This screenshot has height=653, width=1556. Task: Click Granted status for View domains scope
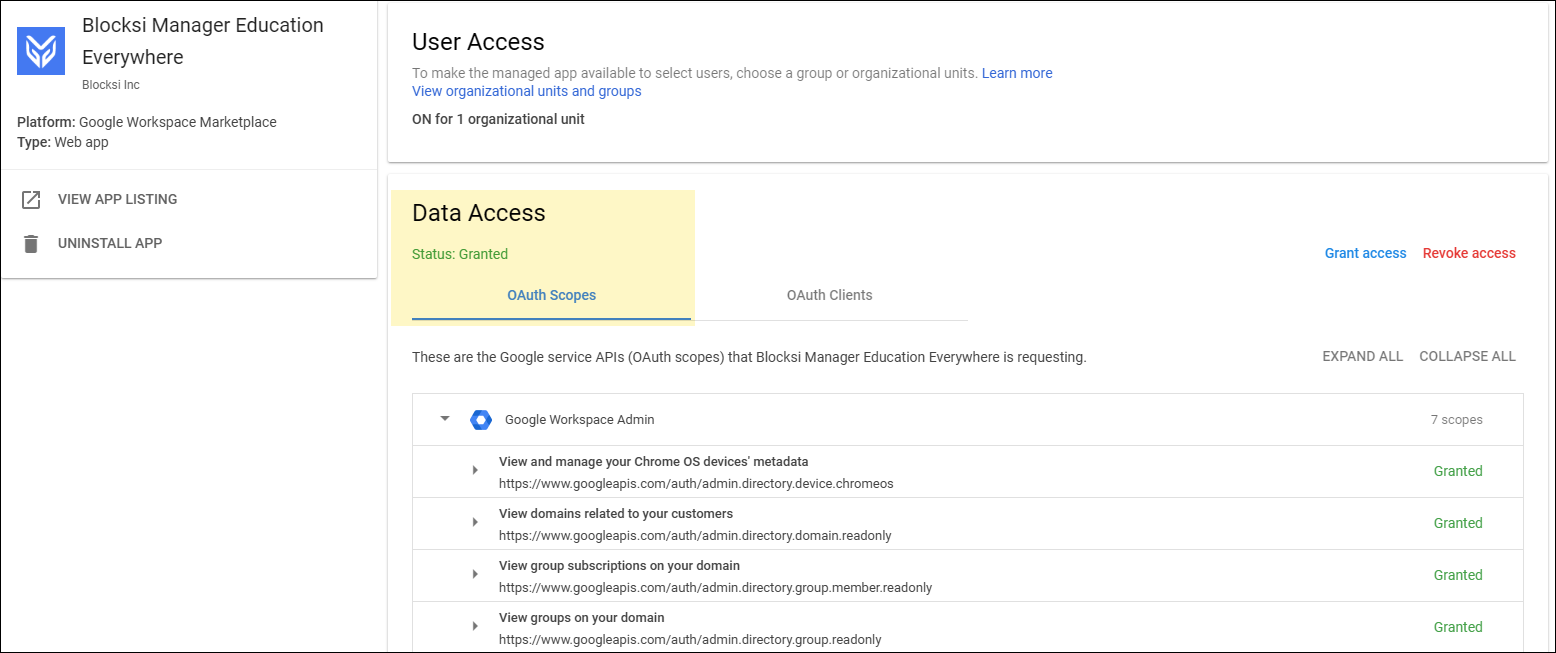(x=1458, y=523)
